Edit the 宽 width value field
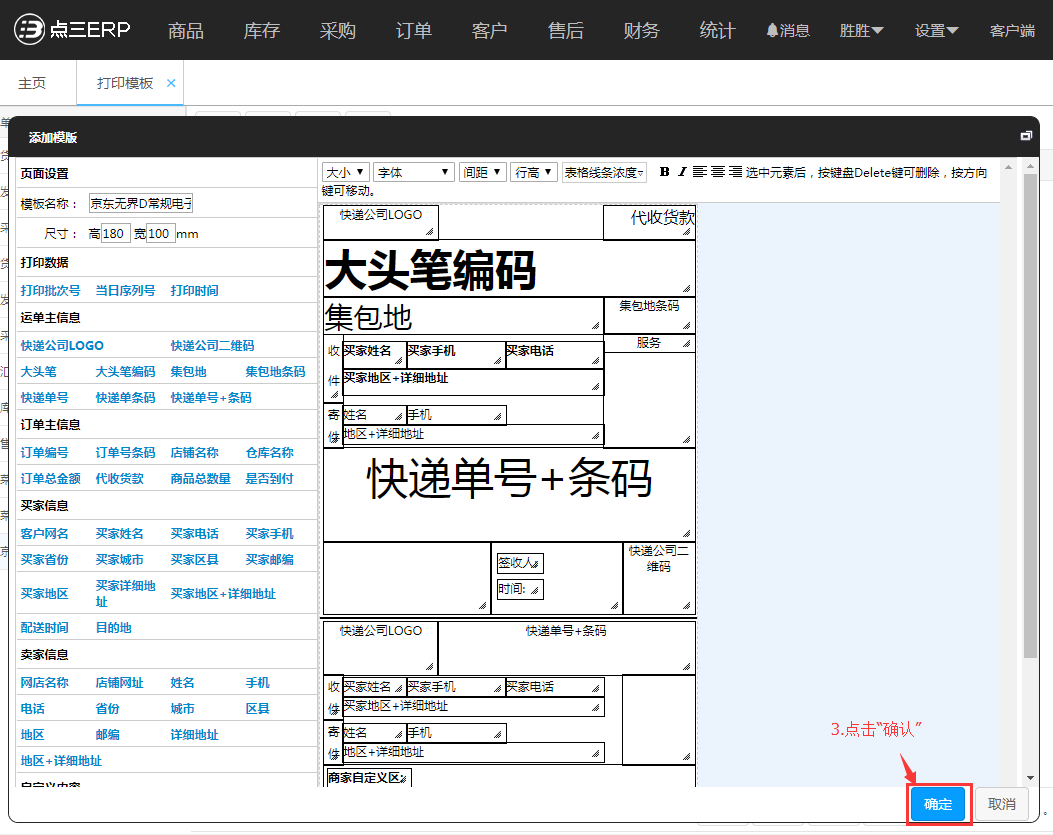 (161, 234)
